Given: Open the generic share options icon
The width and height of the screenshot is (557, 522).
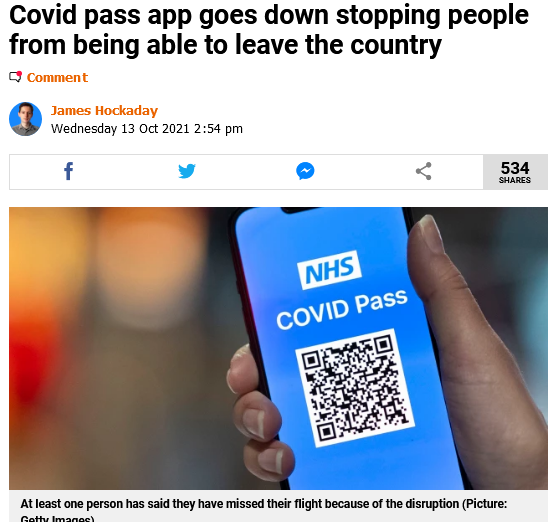Looking at the screenshot, I should (423, 171).
